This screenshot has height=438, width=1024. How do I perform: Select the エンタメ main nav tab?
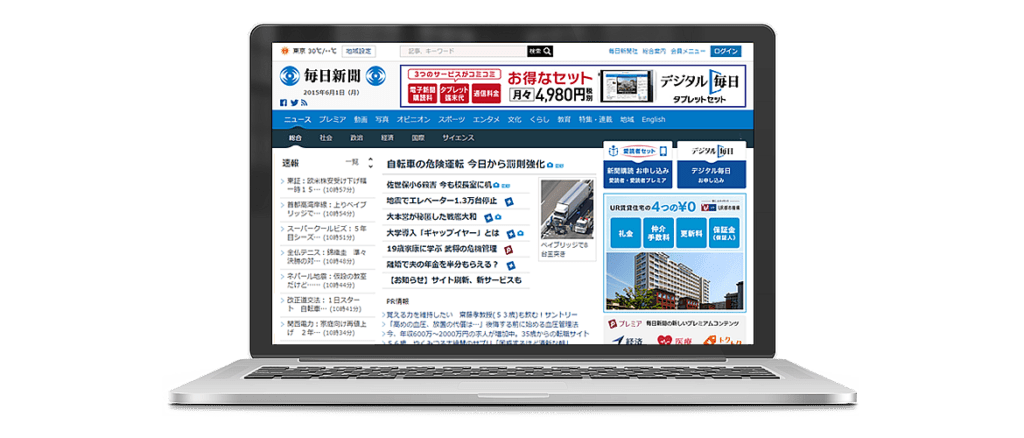pyautogui.click(x=486, y=119)
